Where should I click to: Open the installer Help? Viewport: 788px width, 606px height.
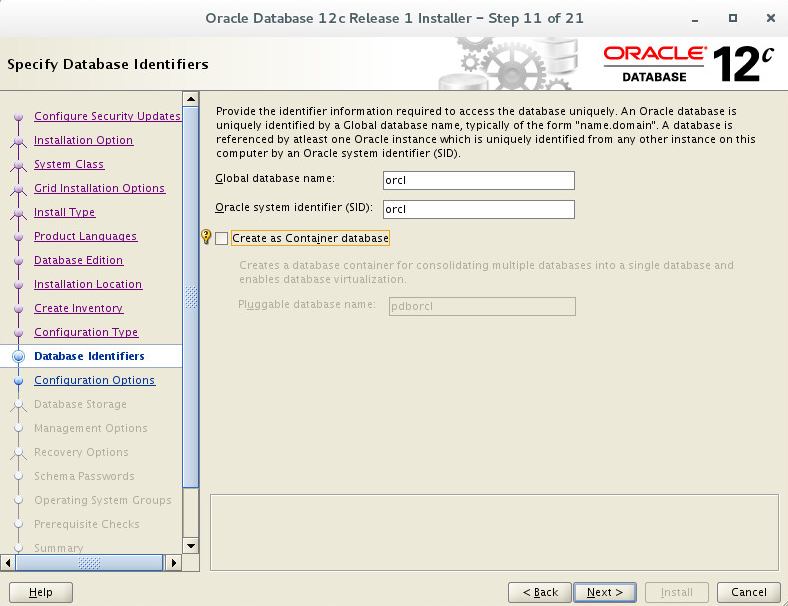click(x=41, y=592)
